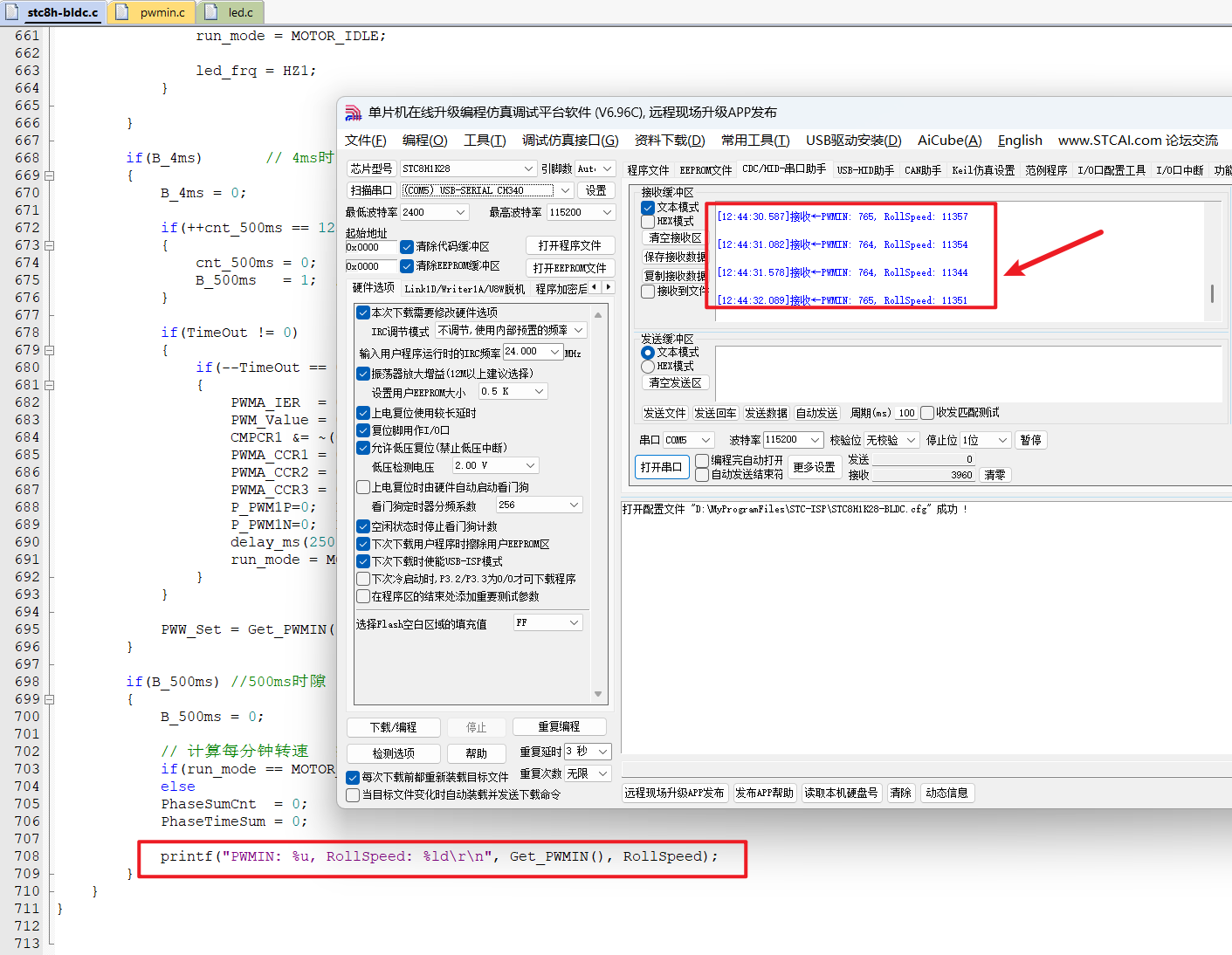Viewport: 1232px width, 955px height.
Task: Click the 周期(ms) input field
Action: tap(906, 413)
